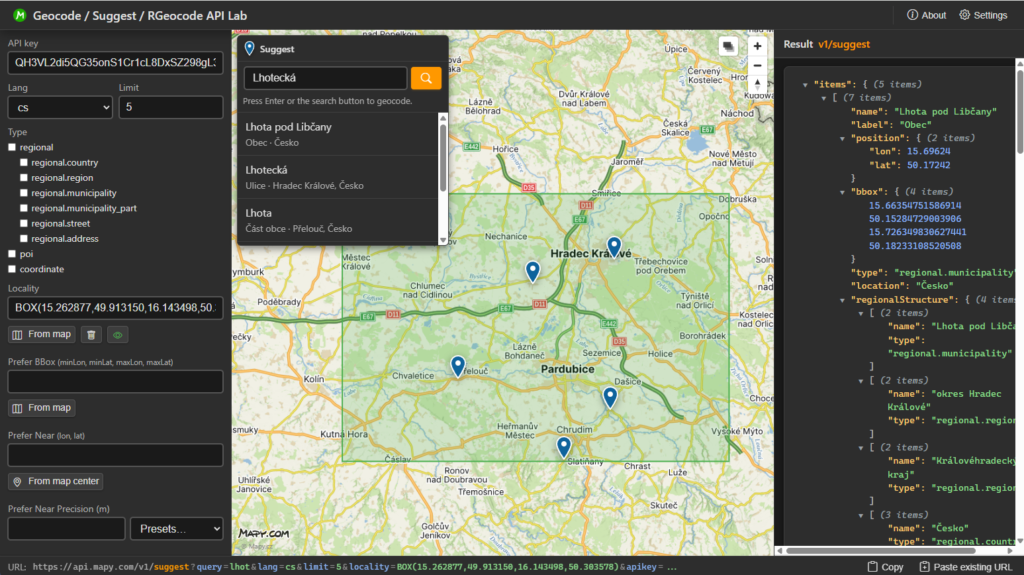The width and height of the screenshot is (1024, 575).
Task: Check the poi type checkbox
Action: (13, 254)
